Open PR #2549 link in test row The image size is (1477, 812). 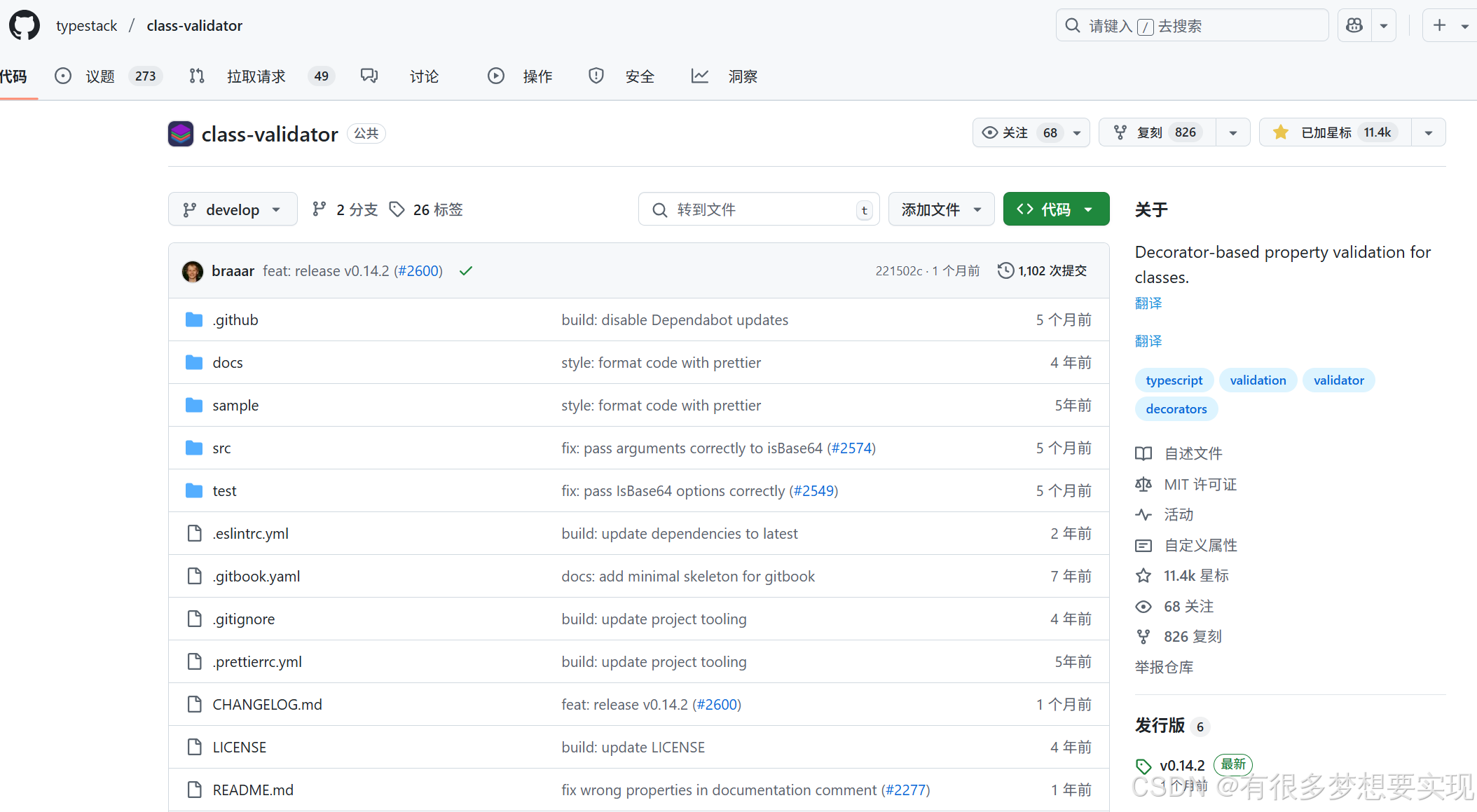click(813, 491)
